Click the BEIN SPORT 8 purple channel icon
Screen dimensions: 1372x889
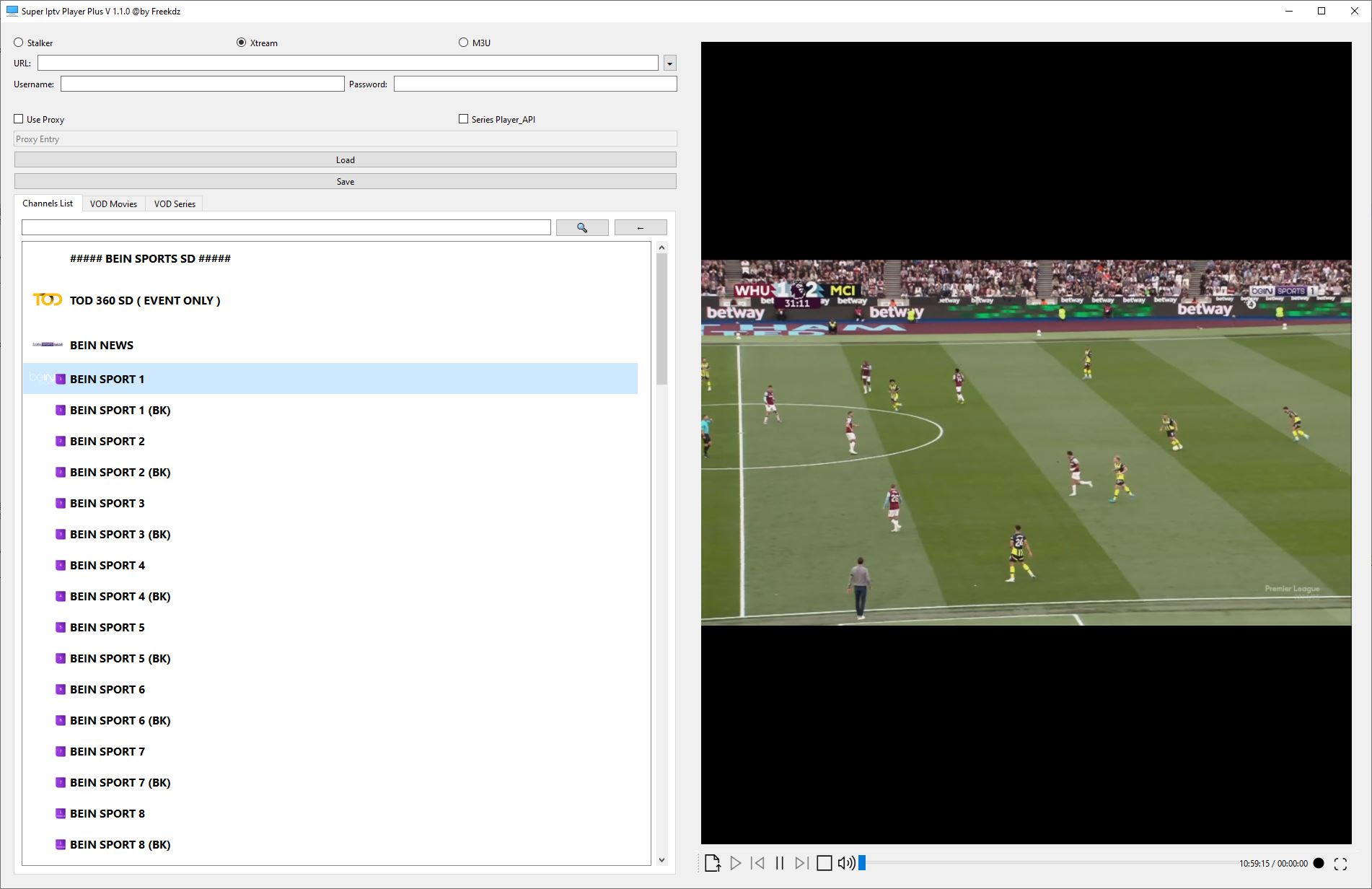[61, 813]
